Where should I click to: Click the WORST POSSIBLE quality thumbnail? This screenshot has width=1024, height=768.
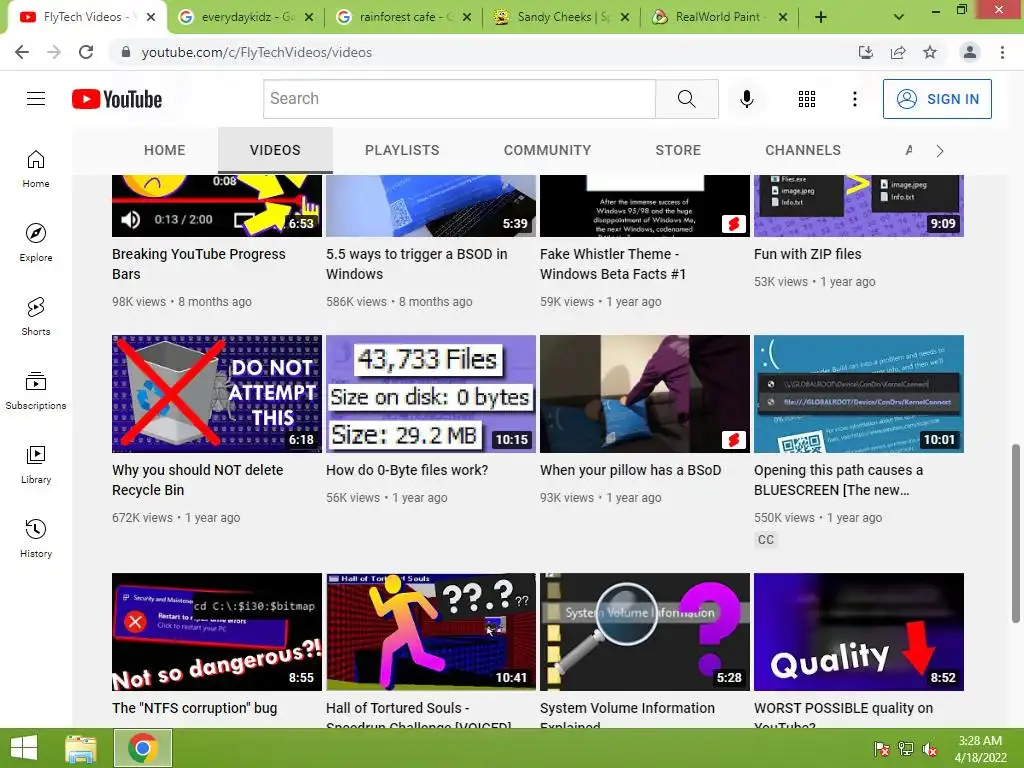tap(859, 632)
